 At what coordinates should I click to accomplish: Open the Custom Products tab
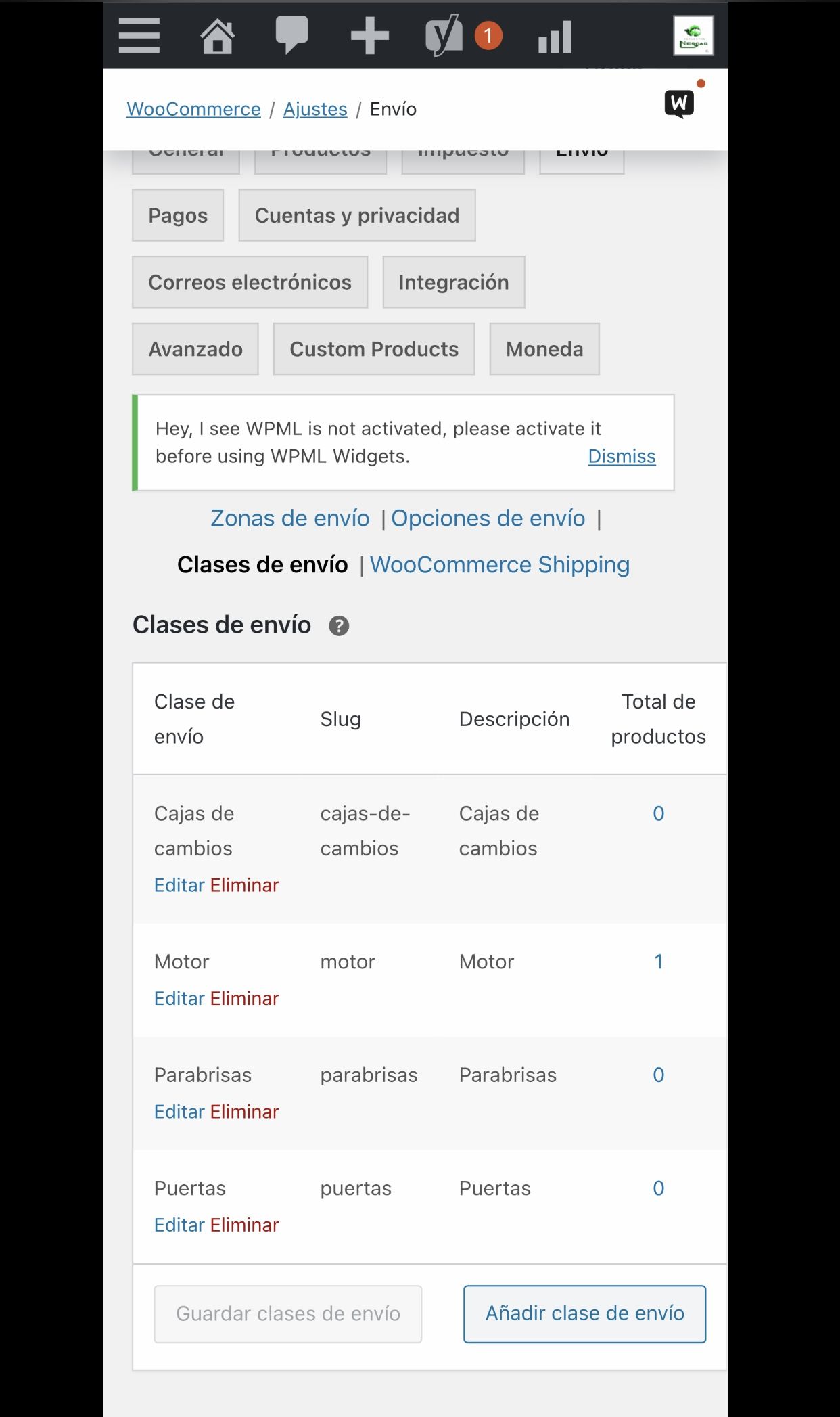[374, 349]
